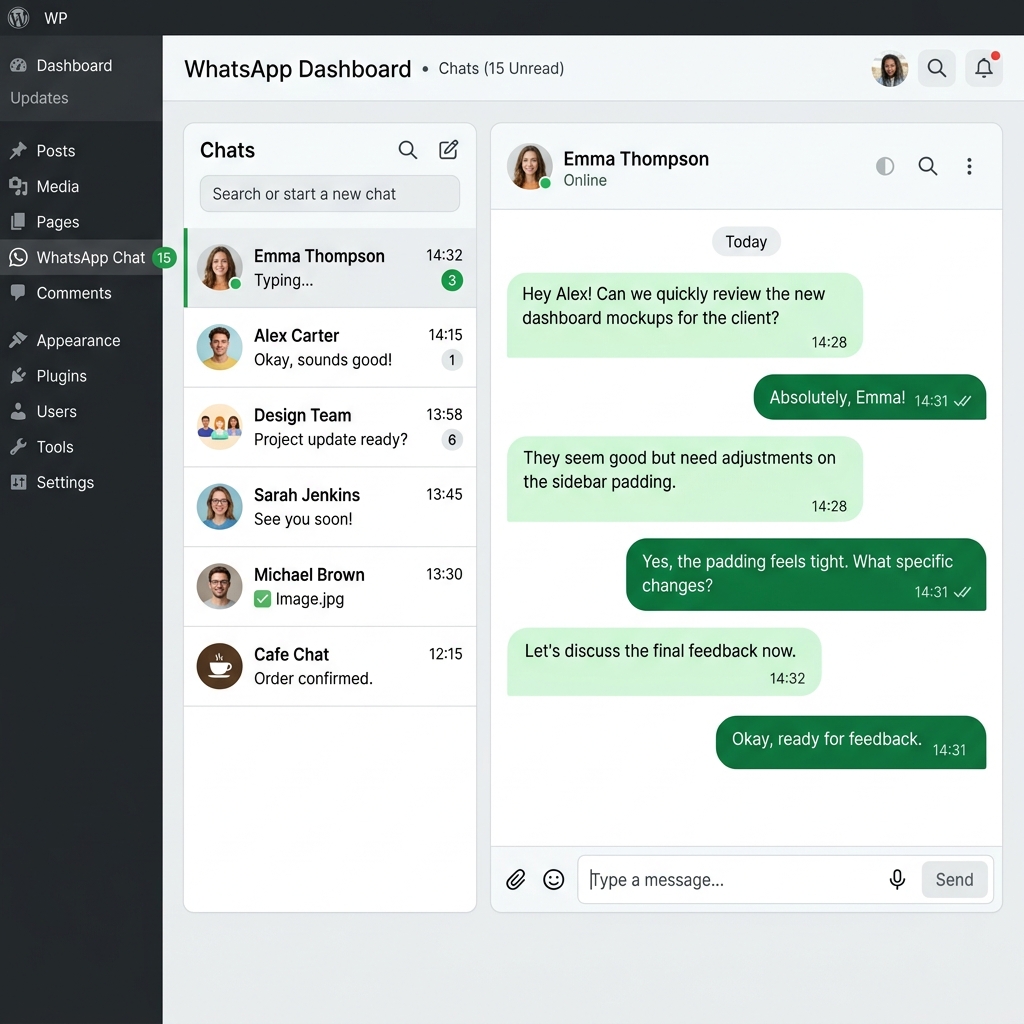The width and height of the screenshot is (1024, 1024).
Task: Open the notifications bell icon
Action: (x=984, y=68)
